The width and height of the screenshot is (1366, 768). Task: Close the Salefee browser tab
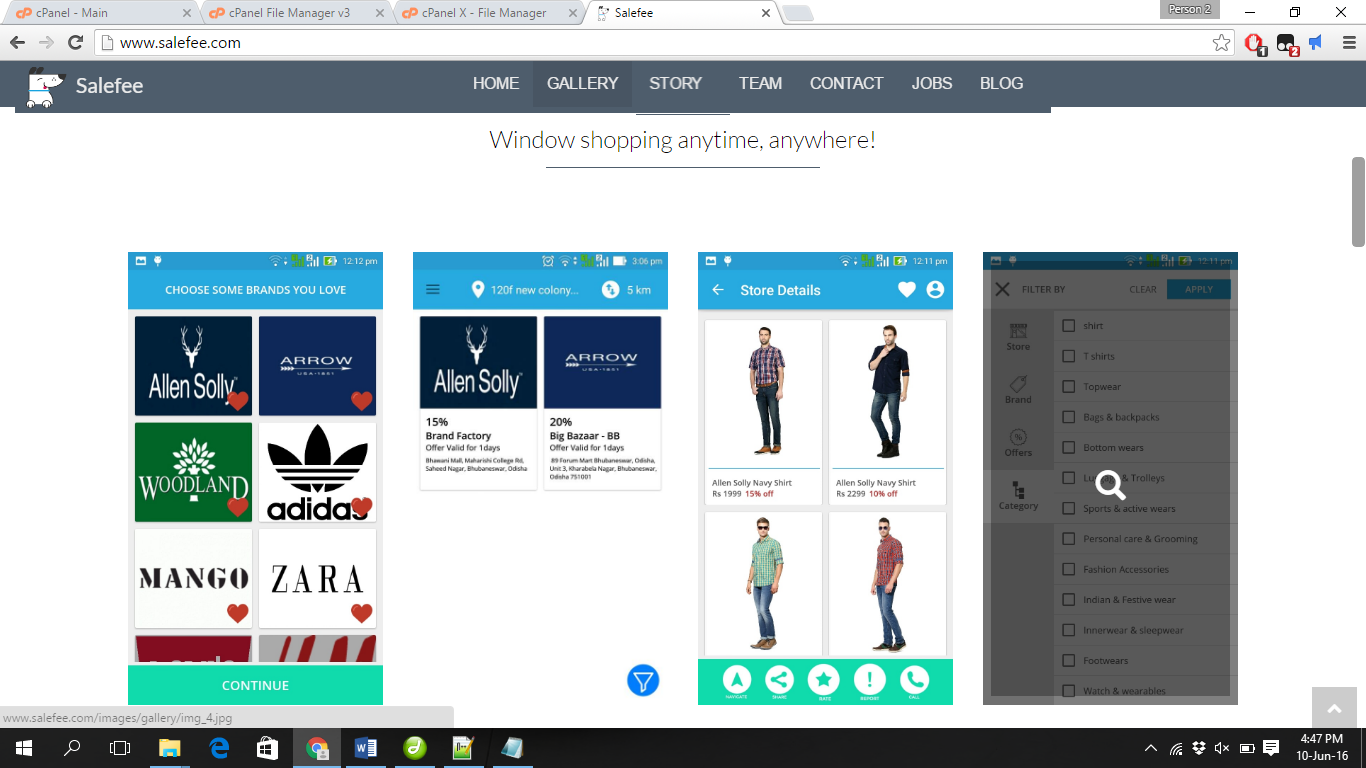tap(766, 13)
